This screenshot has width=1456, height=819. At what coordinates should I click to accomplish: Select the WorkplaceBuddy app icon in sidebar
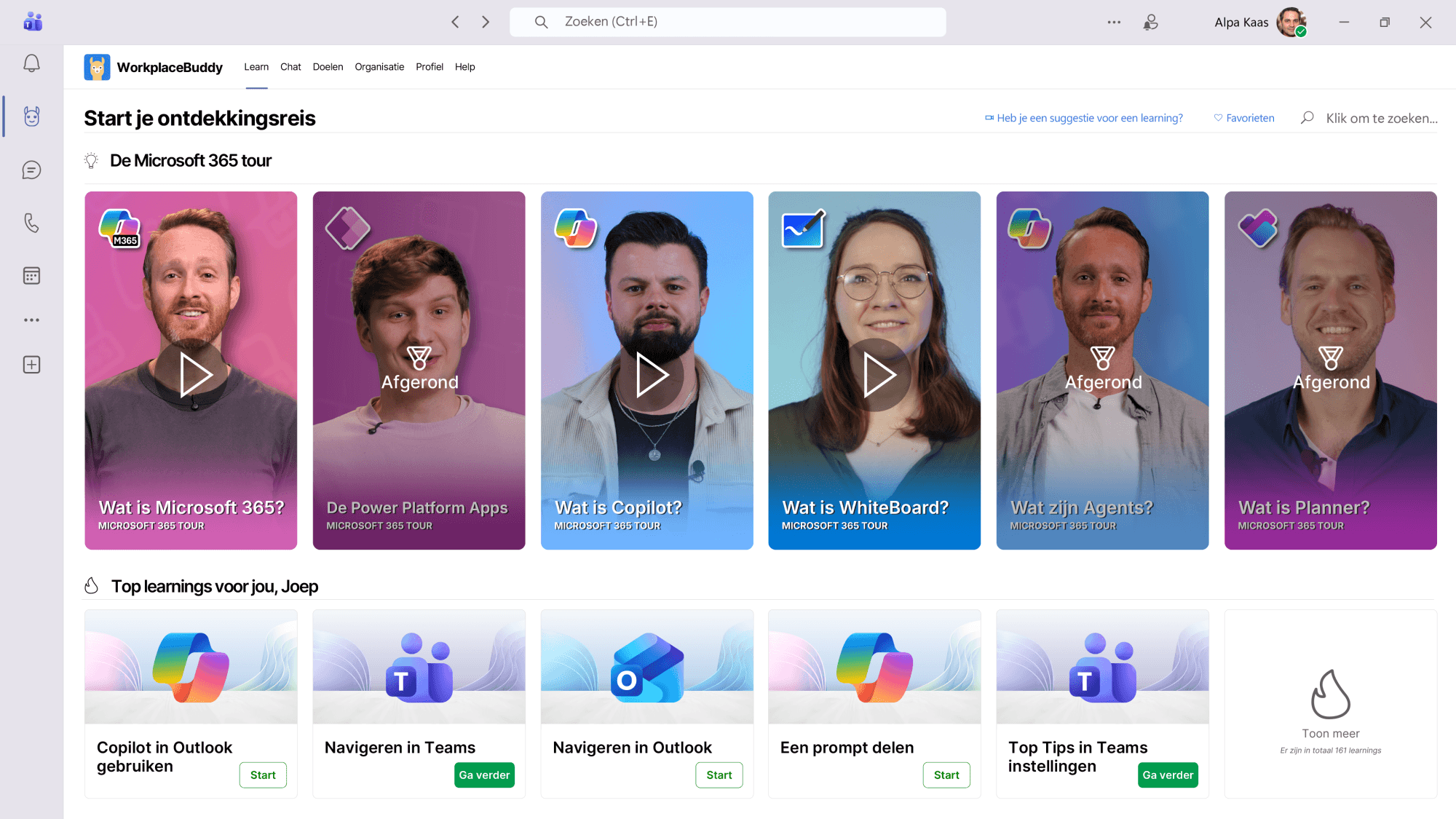click(31, 116)
